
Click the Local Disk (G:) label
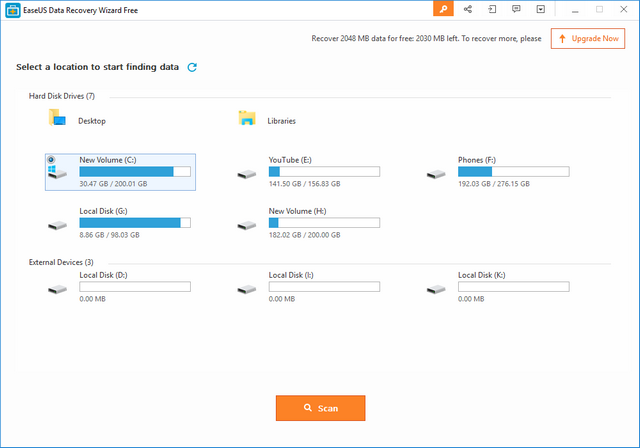(x=103, y=211)
